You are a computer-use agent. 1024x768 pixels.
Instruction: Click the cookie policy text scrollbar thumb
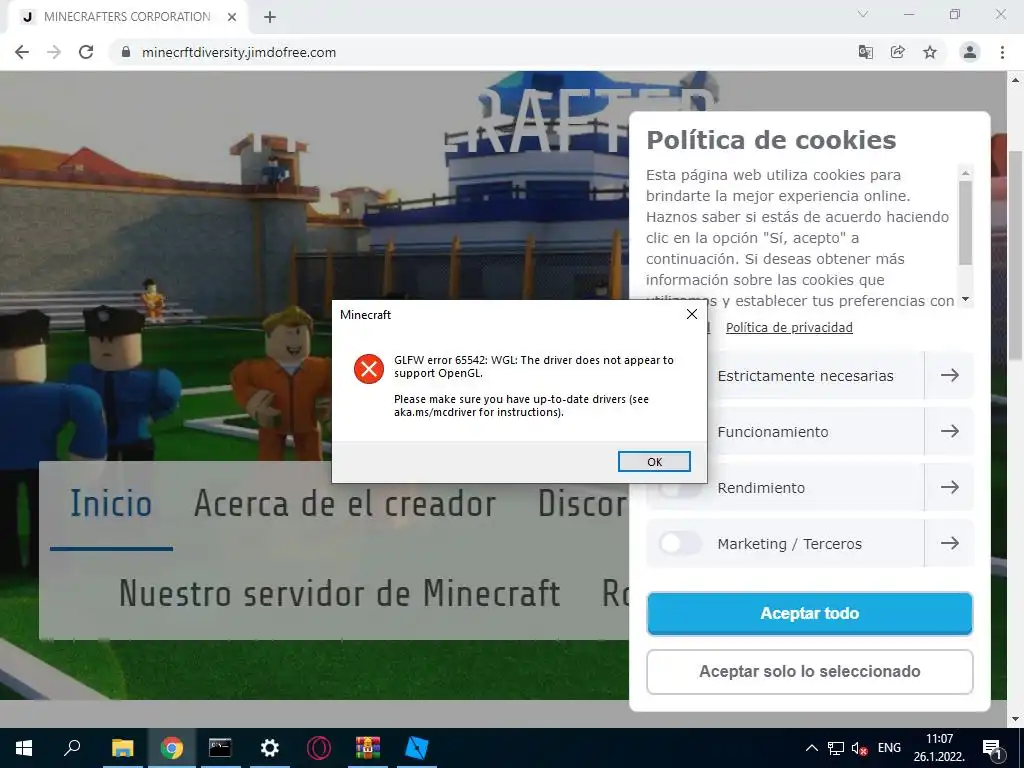pyautogui.click(x=965, y=223)
